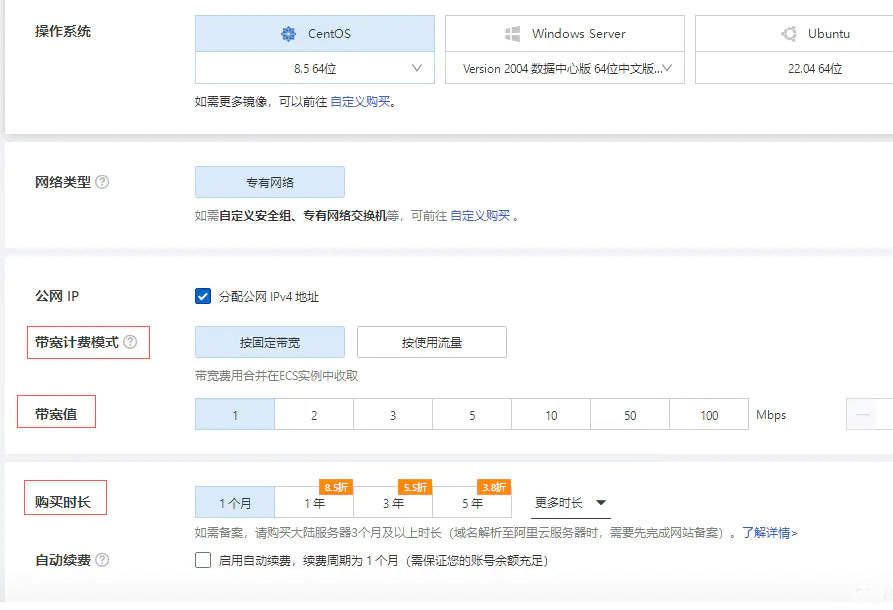Open the Ubuntu 22.04 64位 version dropdown
Image resolution: width=893 pixels, height=610 pixels.
pyautogui.click(x=794, y=68)
